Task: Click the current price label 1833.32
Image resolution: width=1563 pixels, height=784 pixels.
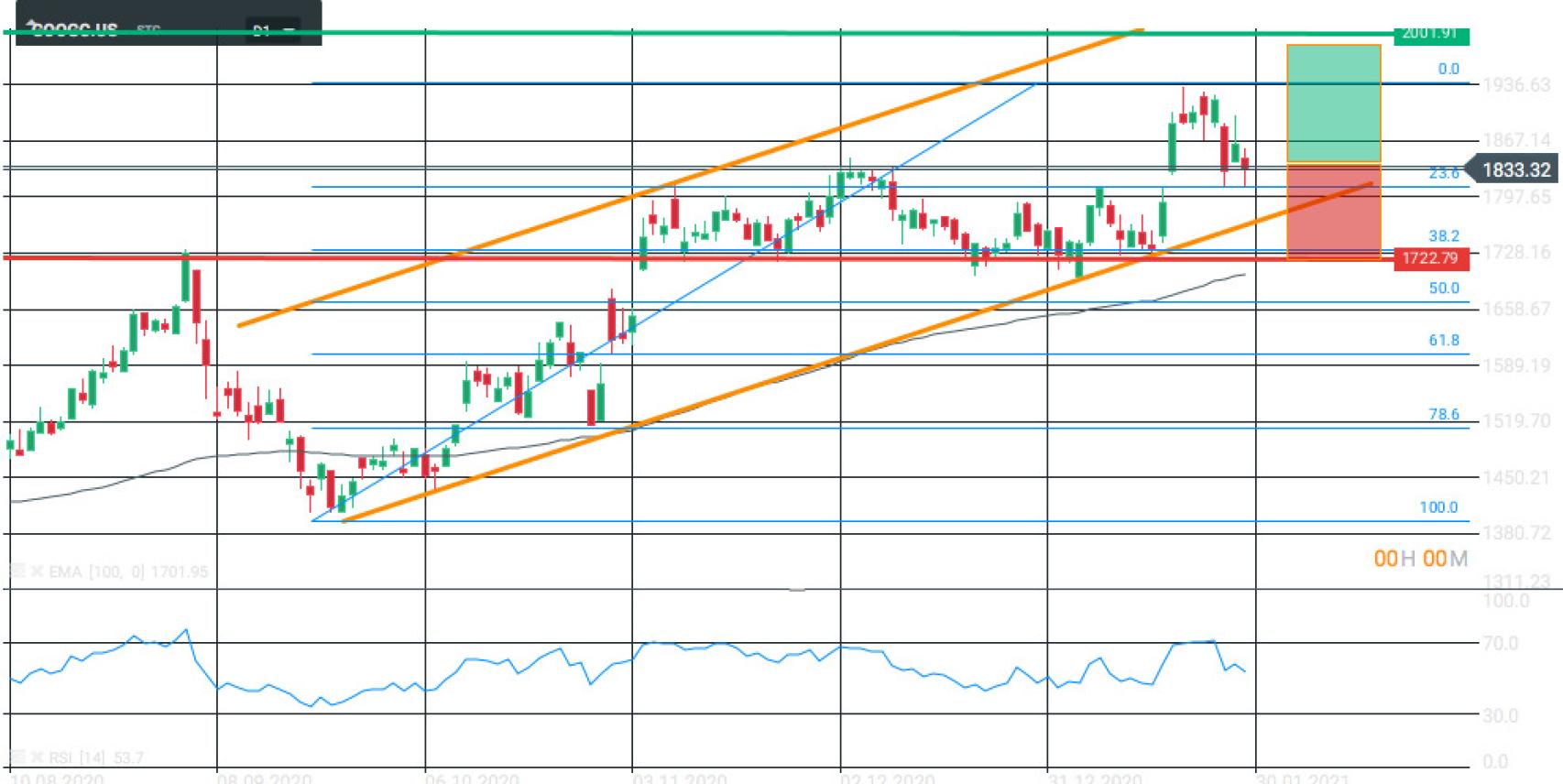Action: pyautogui.click(x=1514, y=169)
